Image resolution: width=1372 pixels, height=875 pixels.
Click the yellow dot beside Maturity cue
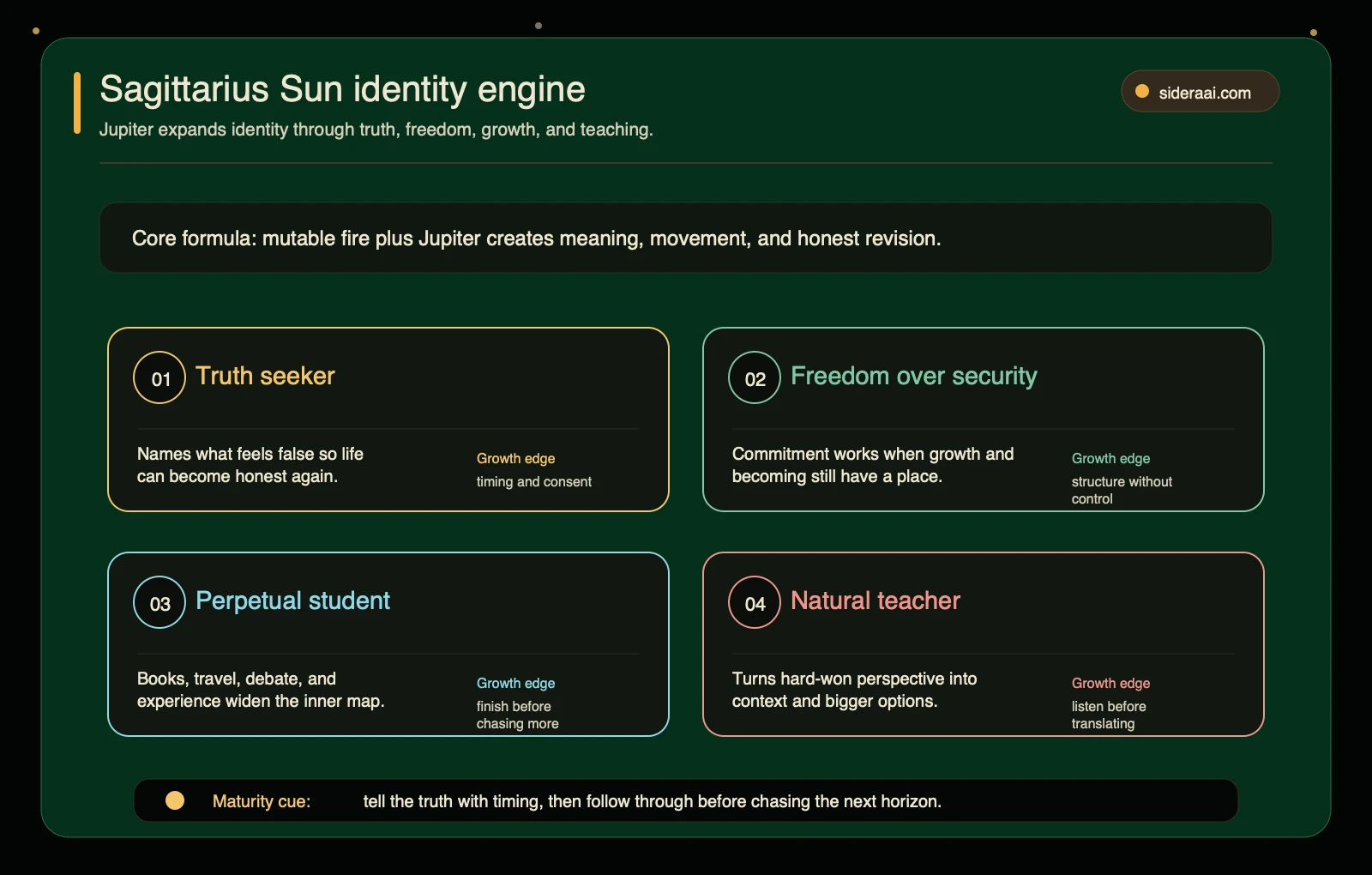click(175, 800)
